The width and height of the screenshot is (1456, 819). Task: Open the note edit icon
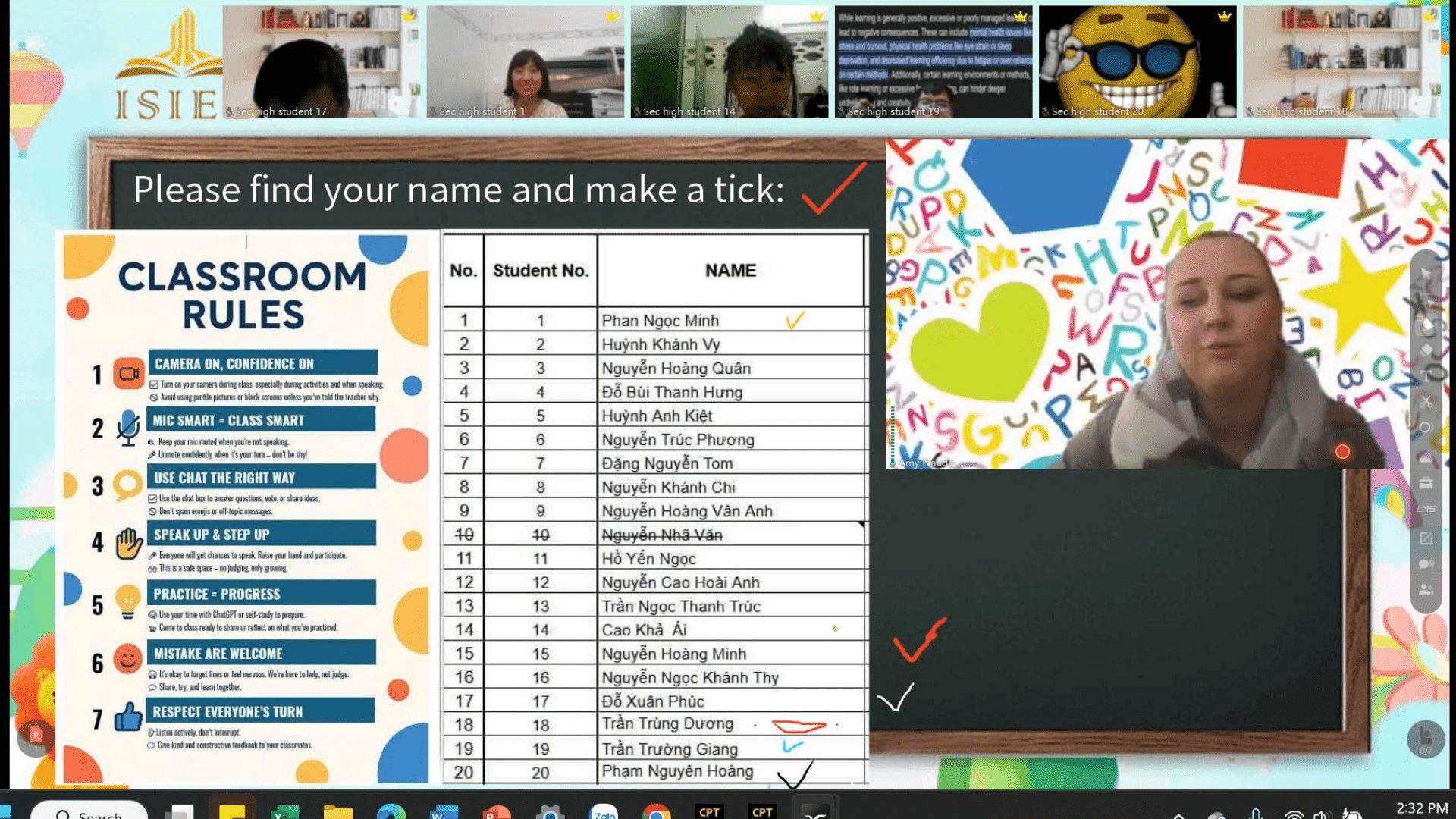[1426, 538]
